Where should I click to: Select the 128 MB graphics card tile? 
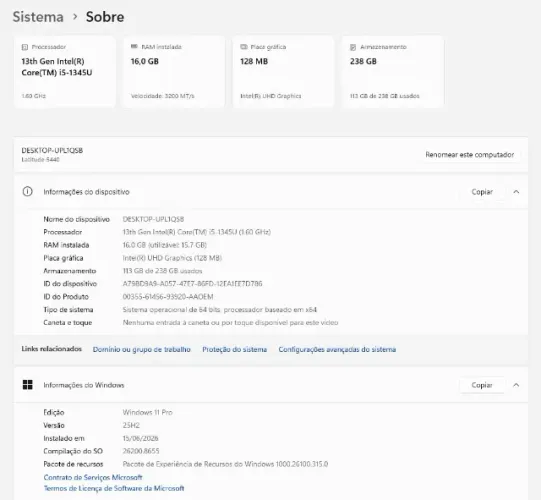284,72
